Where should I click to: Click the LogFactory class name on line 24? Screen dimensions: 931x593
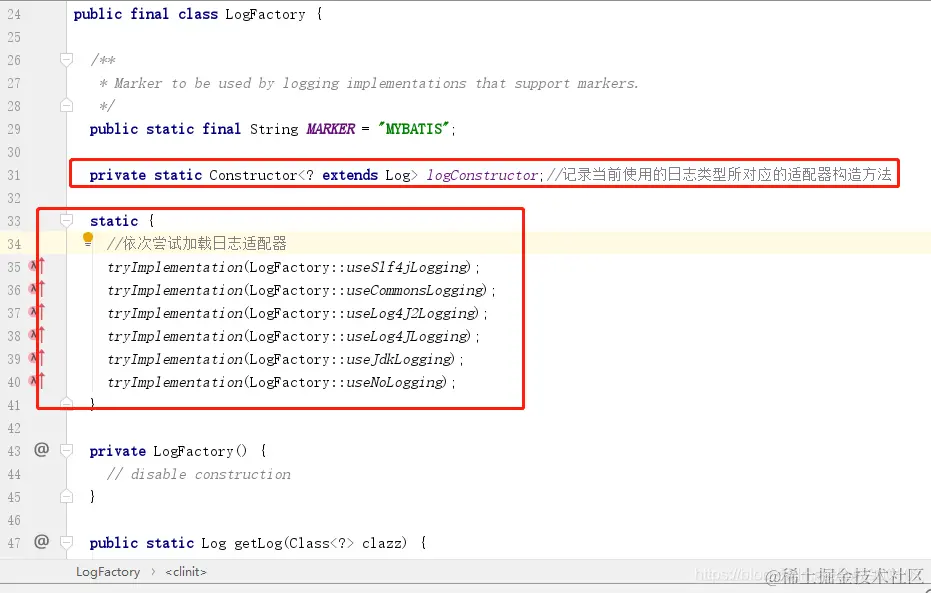tap(265, 14)
